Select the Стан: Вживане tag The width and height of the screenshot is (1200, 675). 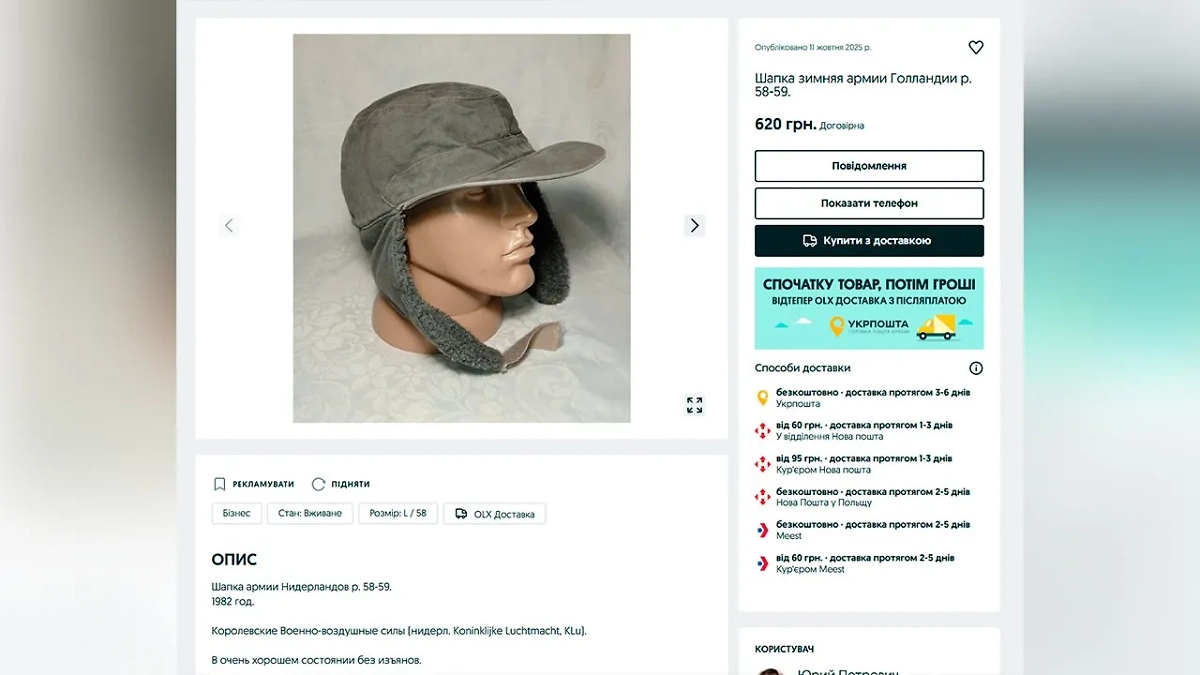coord(310,514)
